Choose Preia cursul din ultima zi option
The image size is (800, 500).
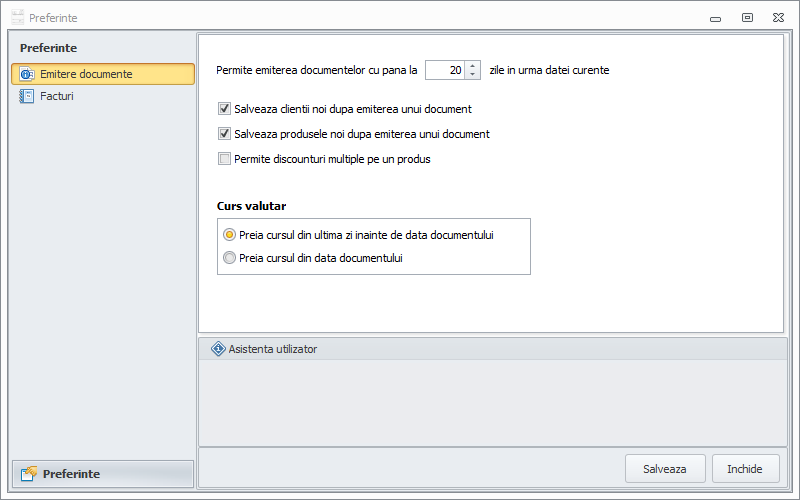point(230,235)
